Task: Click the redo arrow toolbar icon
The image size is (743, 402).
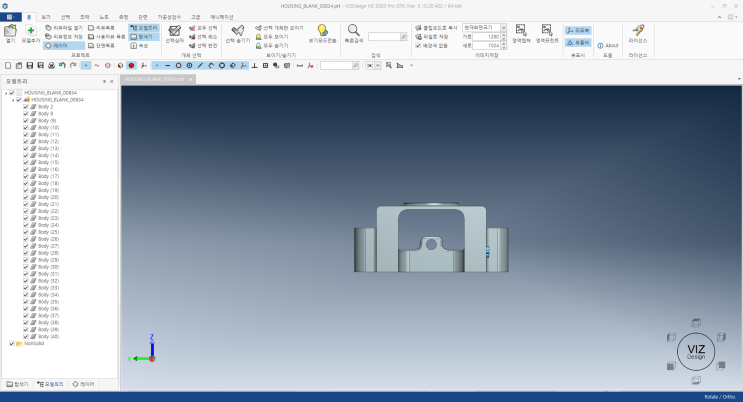Action: (73, 65)
